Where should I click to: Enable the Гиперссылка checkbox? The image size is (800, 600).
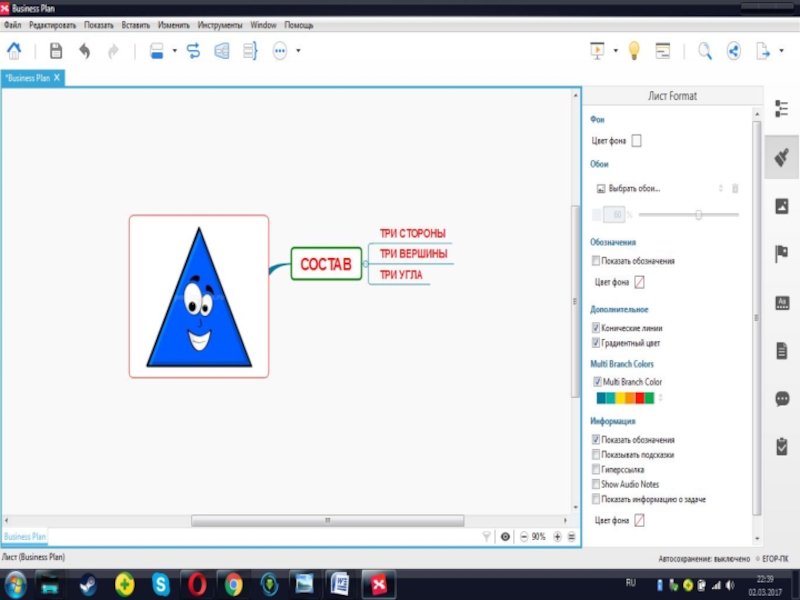596,469
